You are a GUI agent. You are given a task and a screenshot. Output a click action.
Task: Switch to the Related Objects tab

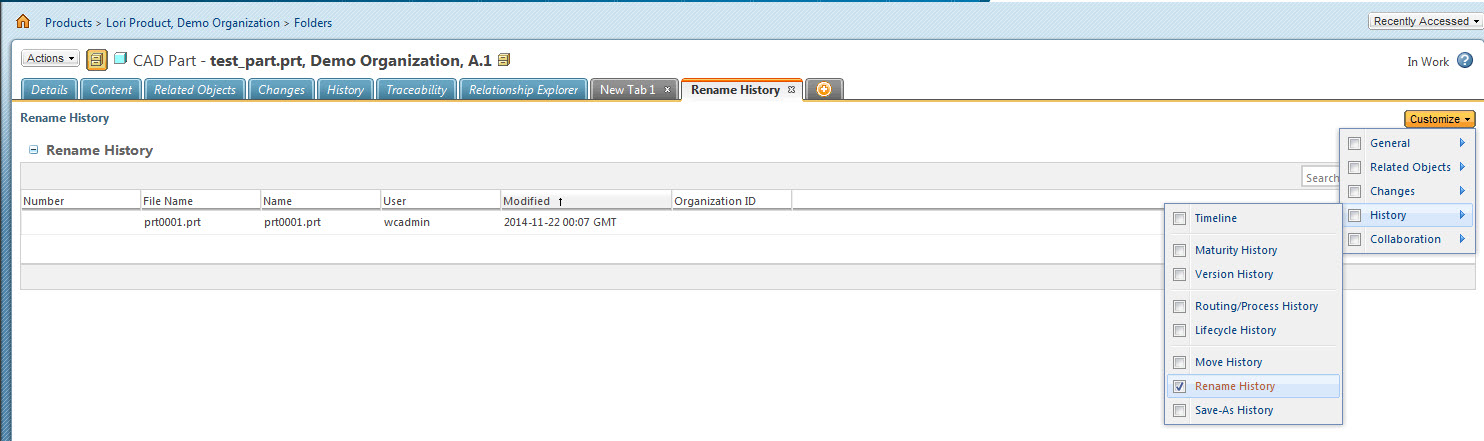(x=194, y=90)
